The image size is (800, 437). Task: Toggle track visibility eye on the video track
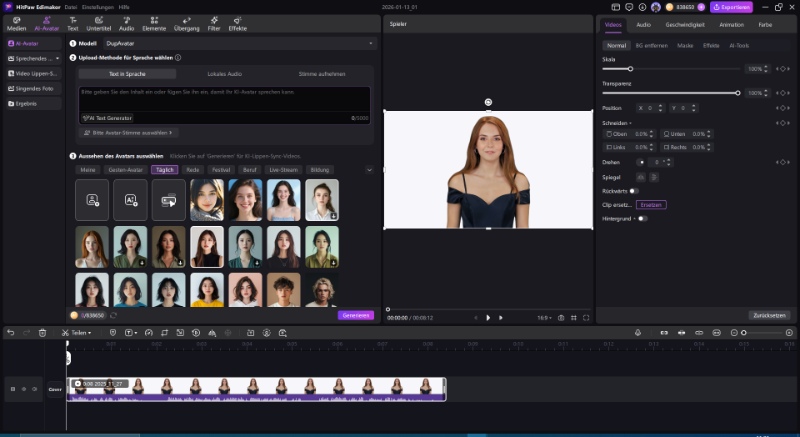23,389
